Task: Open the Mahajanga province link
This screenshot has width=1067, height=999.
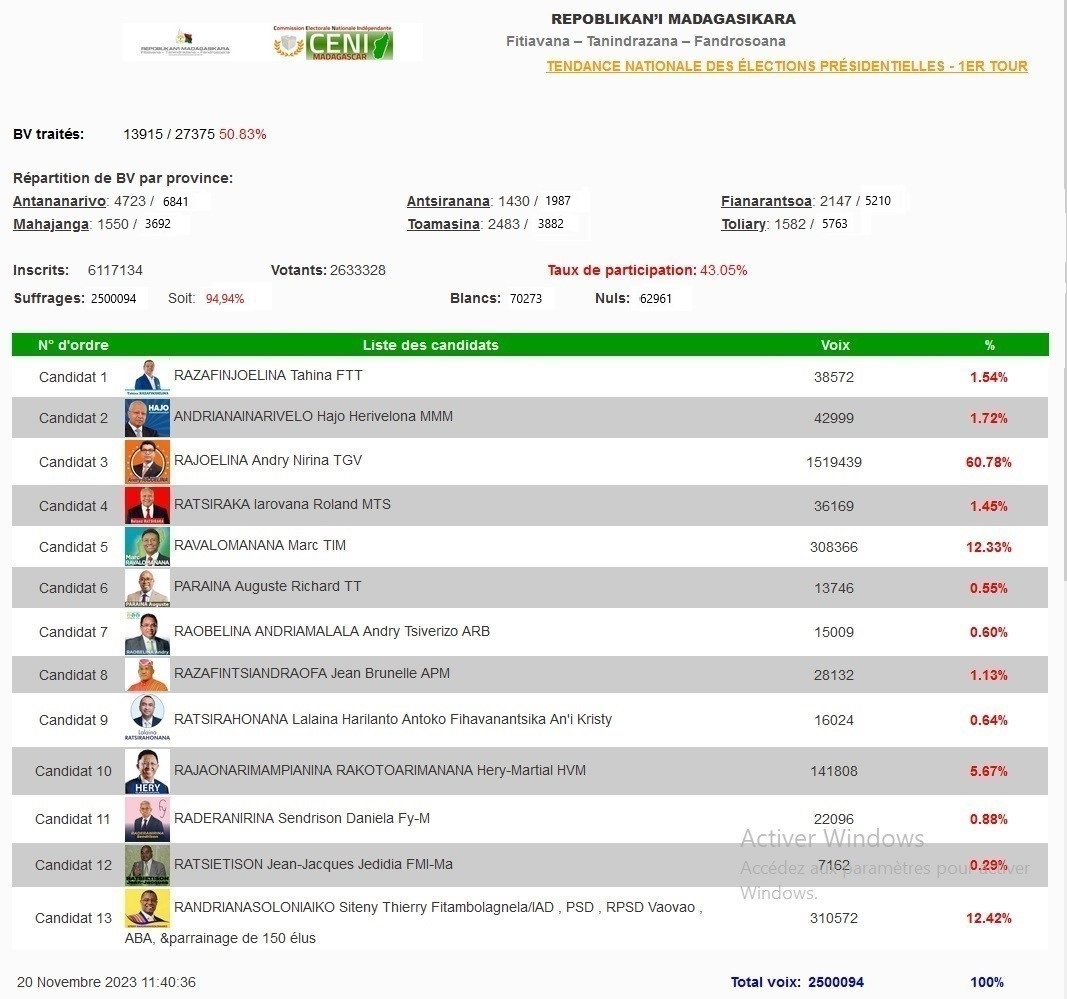Action: (x=51, y=225)
